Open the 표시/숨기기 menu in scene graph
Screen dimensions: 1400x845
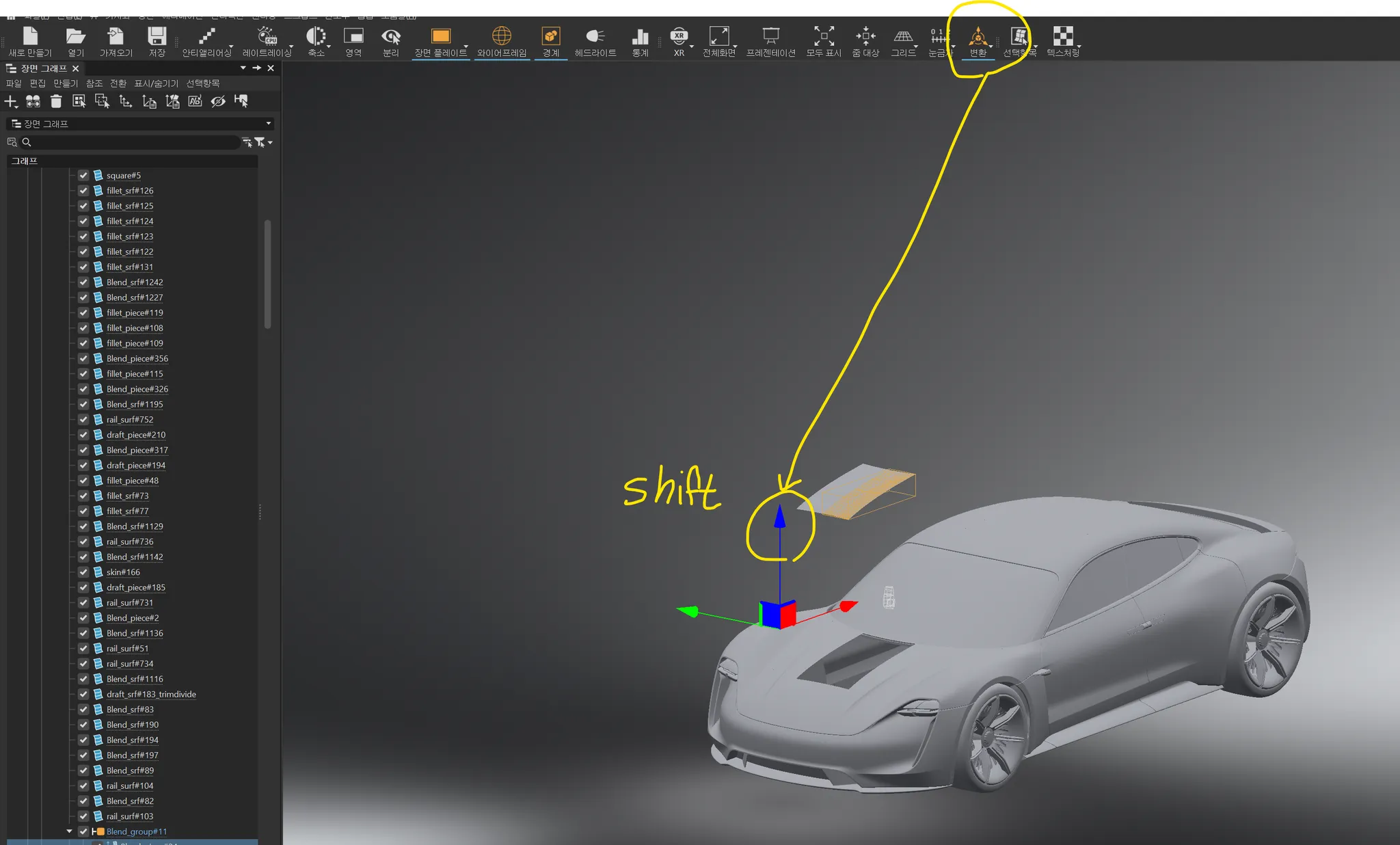156,83
